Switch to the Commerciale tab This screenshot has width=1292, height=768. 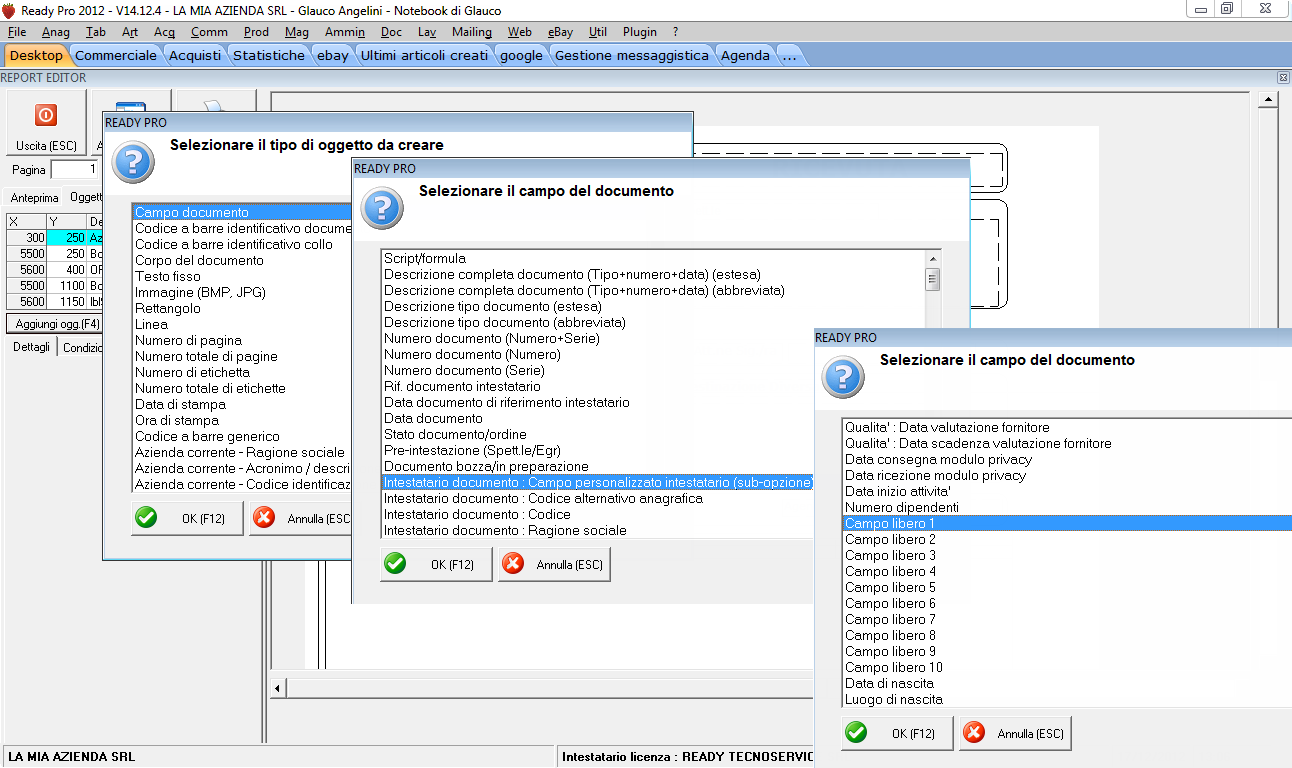[x=116, y=55]
